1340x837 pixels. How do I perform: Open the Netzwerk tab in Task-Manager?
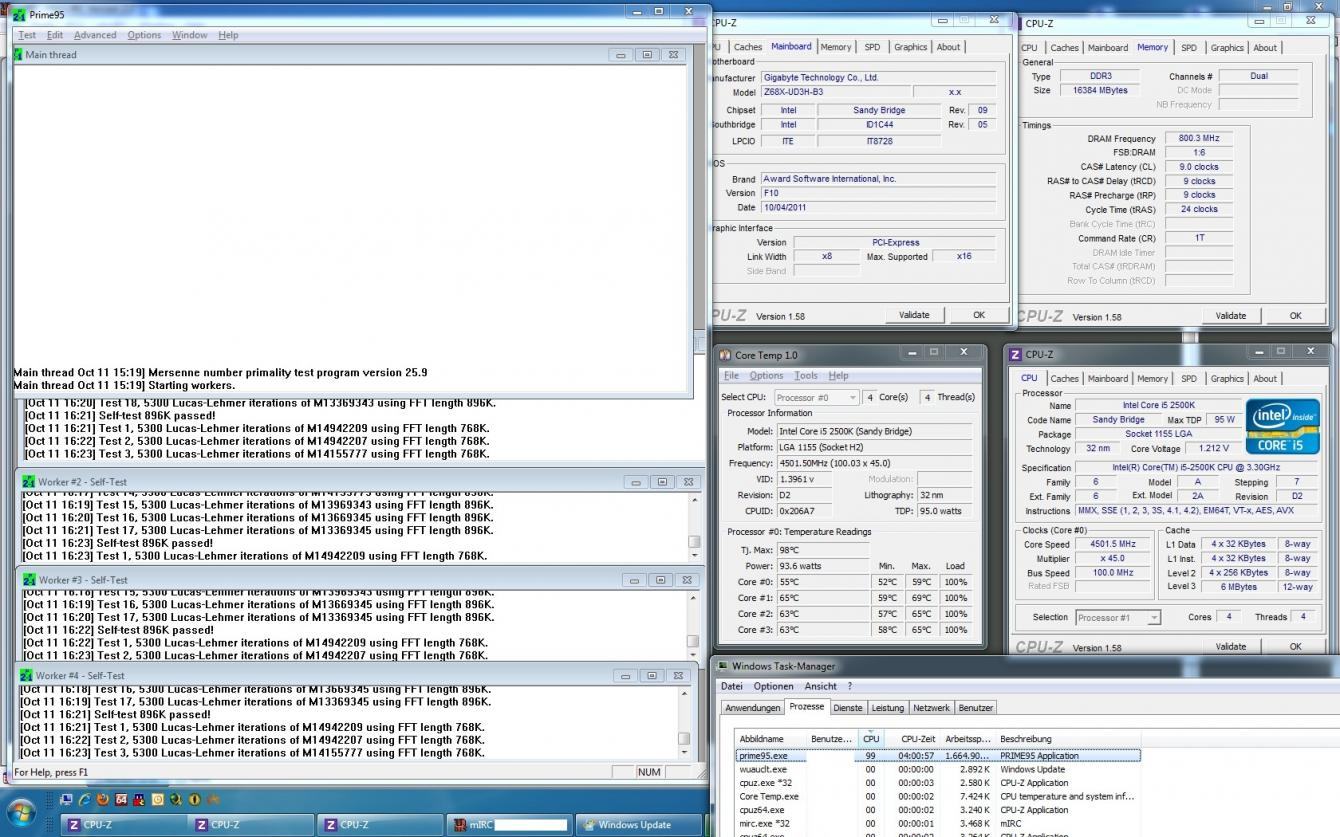click(x=931, y=708)
